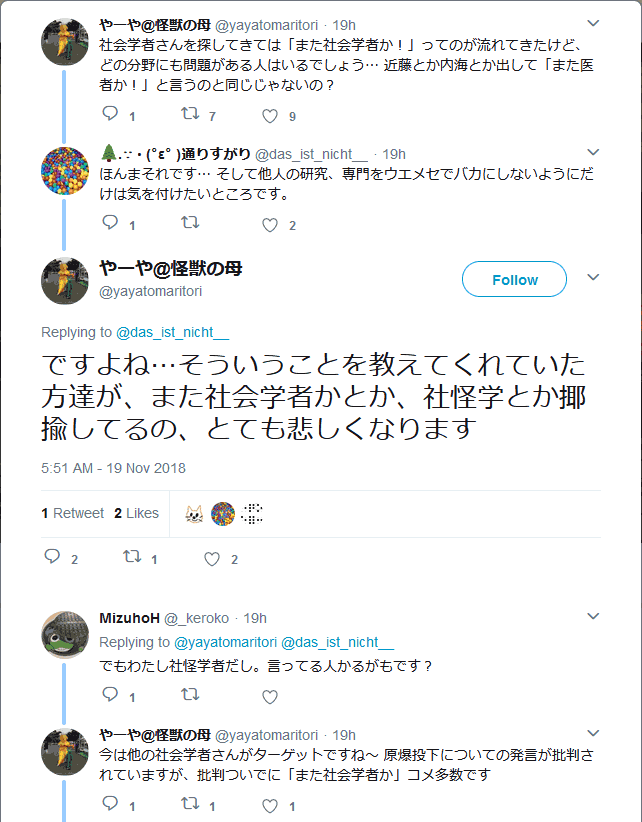Like the main tweet from 19 Nov 2018
The width and height of the screenshot is (642, 822).
coord(211,558)
